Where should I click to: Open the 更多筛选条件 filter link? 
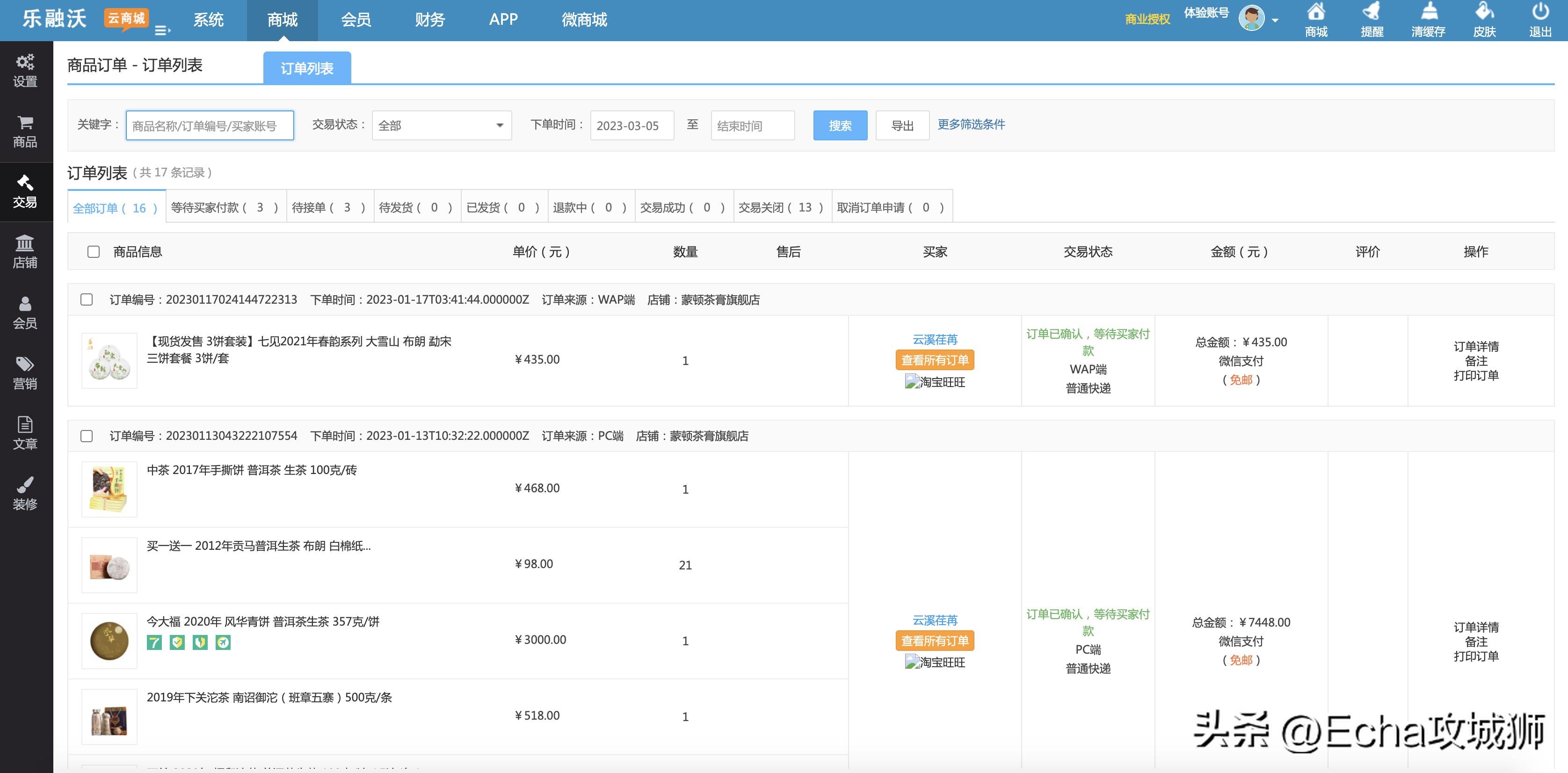coord(971,124)
